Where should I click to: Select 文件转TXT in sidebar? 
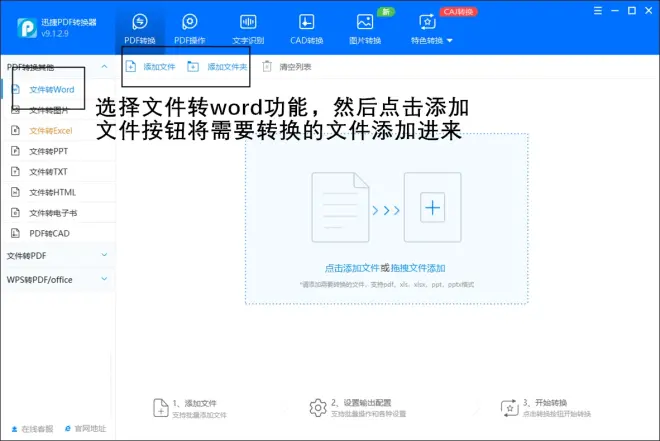58,172
